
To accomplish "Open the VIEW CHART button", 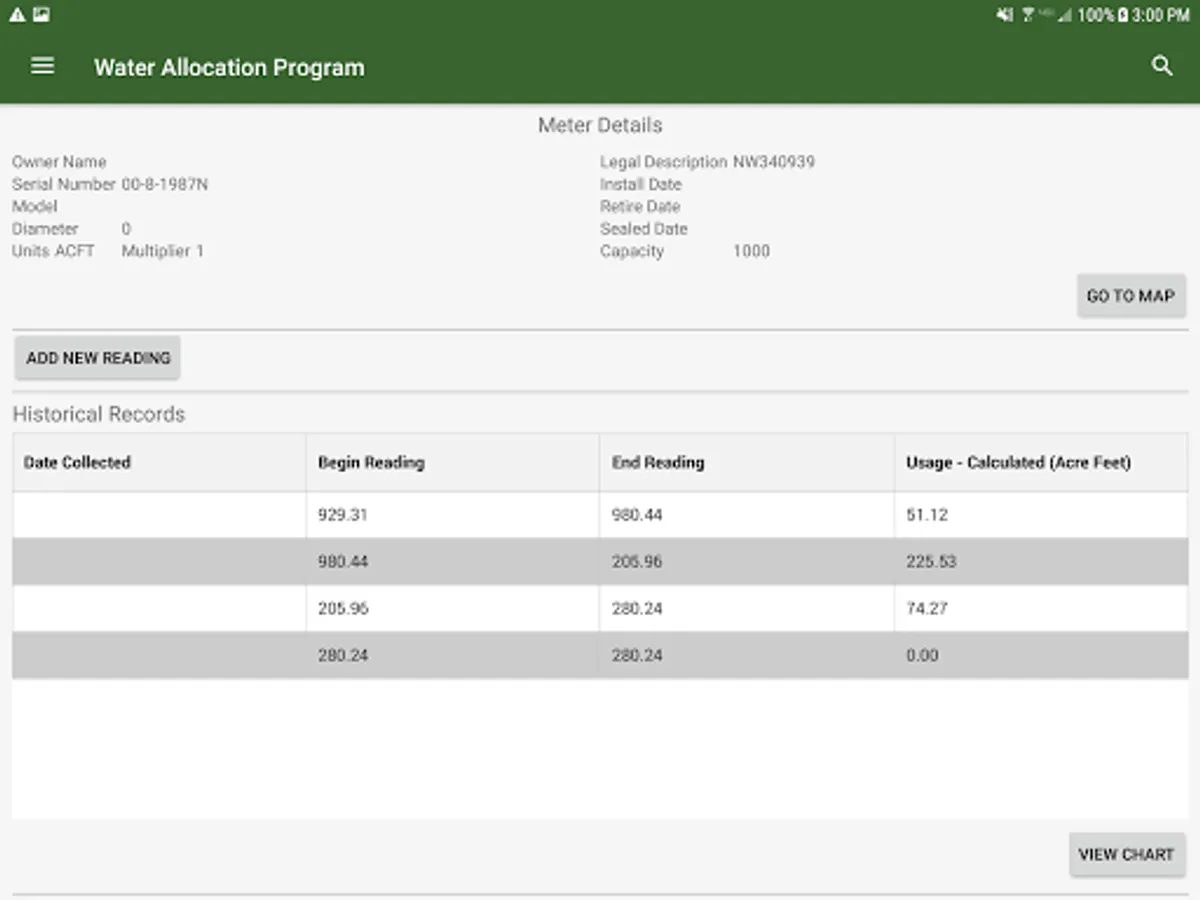I will pyautogui.click(x=1126, y=855).
